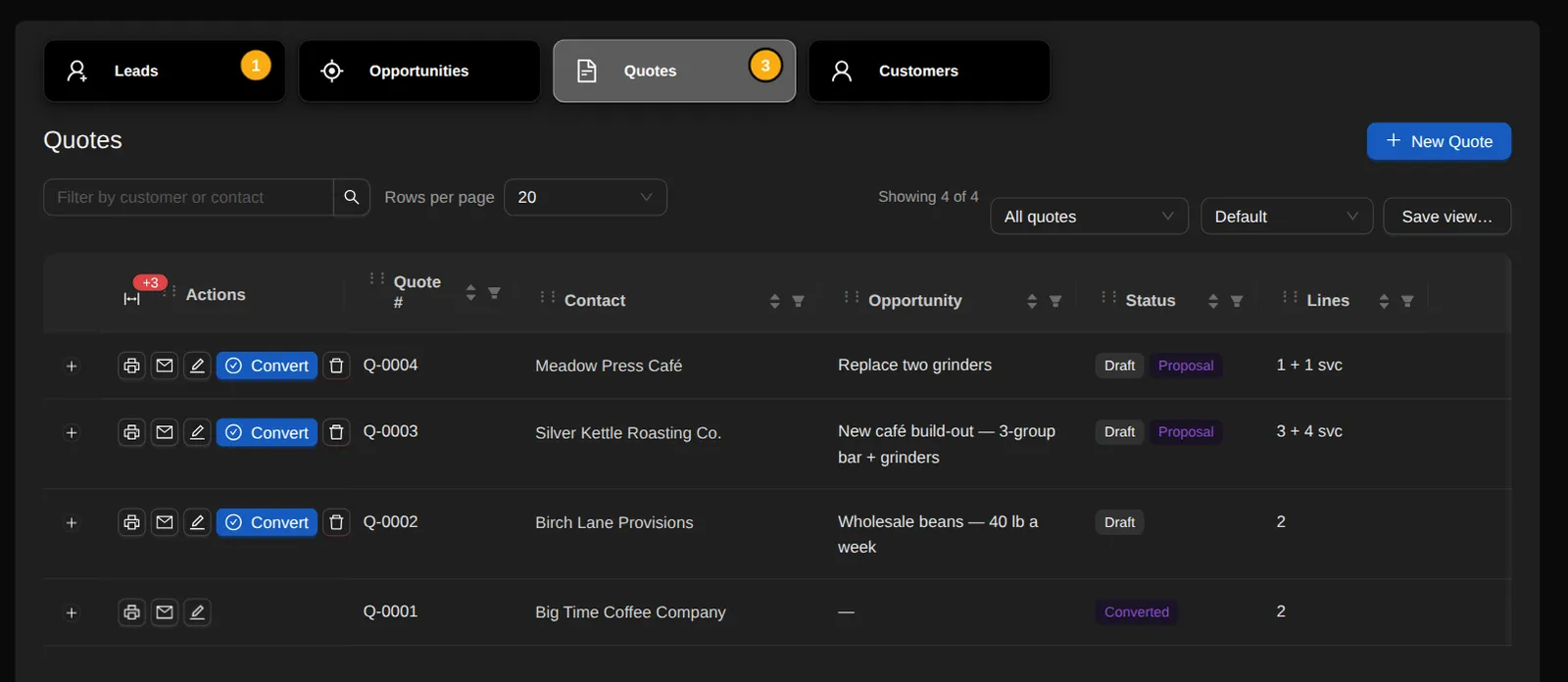Create a New Quote
The image size is (1568, 682).
pos(1439,141)
